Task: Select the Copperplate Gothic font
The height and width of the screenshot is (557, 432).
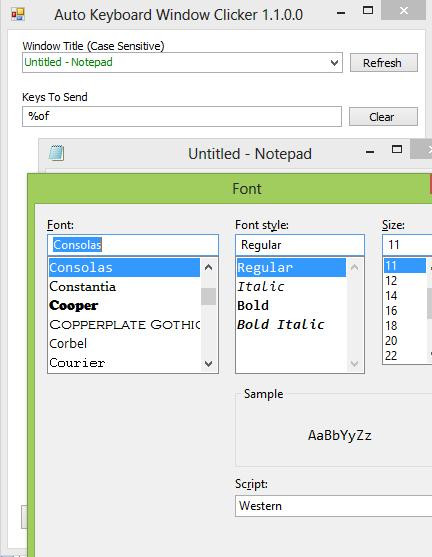Action: point(124,324)
